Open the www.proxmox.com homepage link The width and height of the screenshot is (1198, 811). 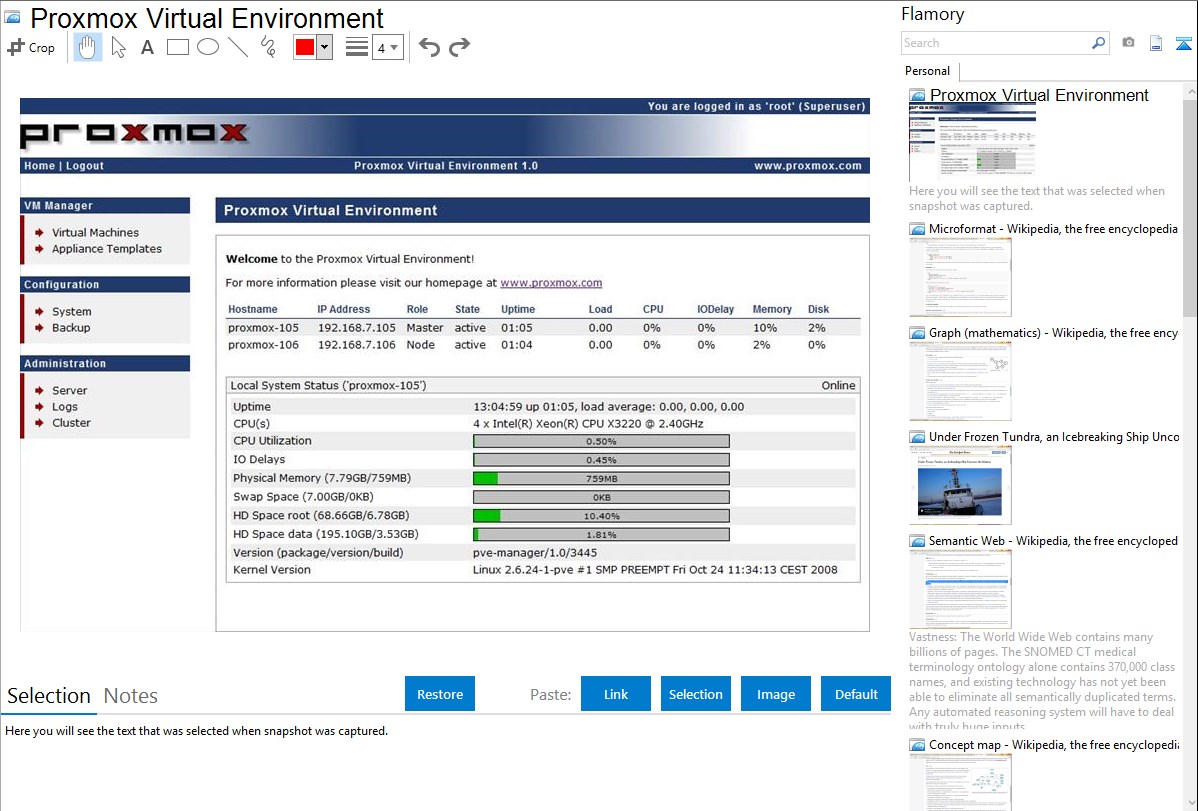coord(551,283)
